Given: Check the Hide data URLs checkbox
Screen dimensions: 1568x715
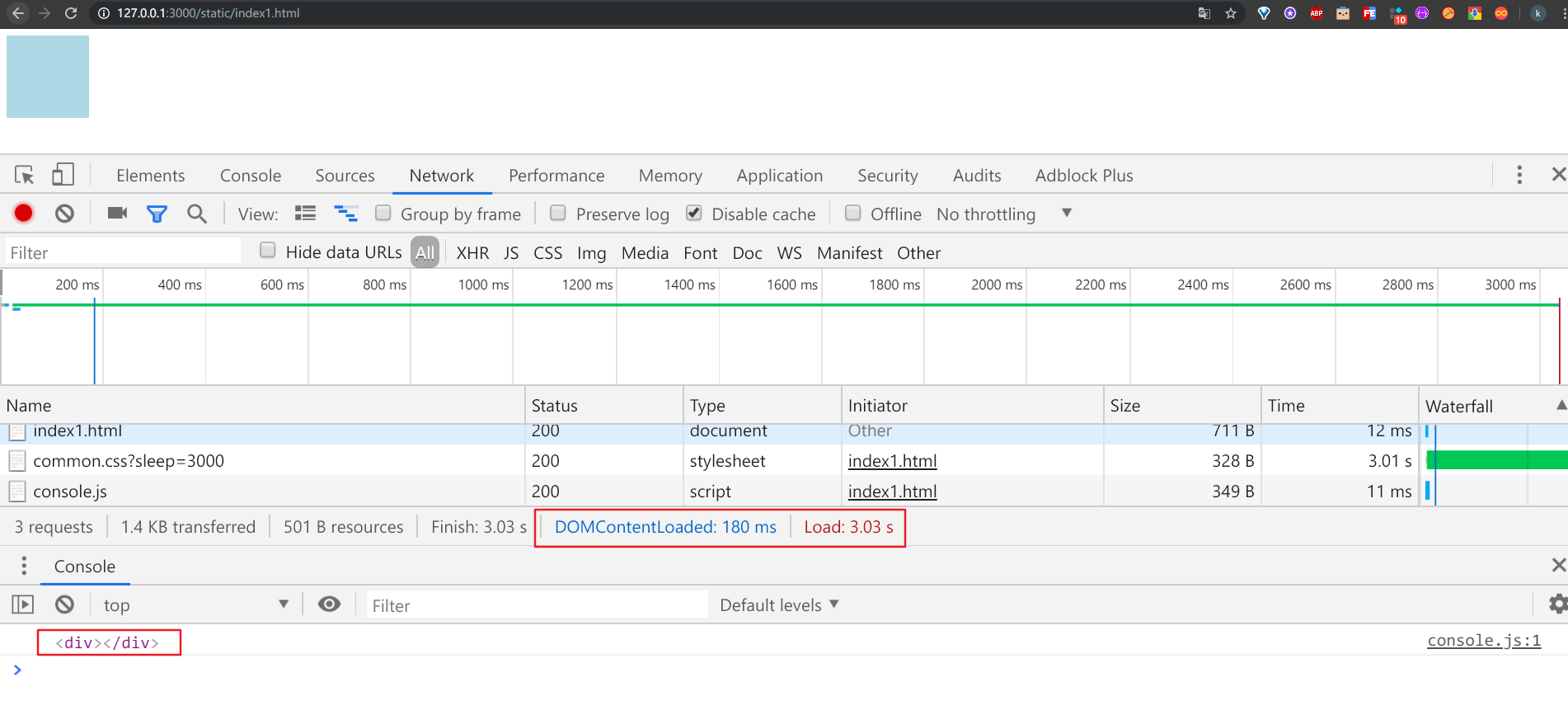Looking at the screenshot, I should click(x=267, y=250).
